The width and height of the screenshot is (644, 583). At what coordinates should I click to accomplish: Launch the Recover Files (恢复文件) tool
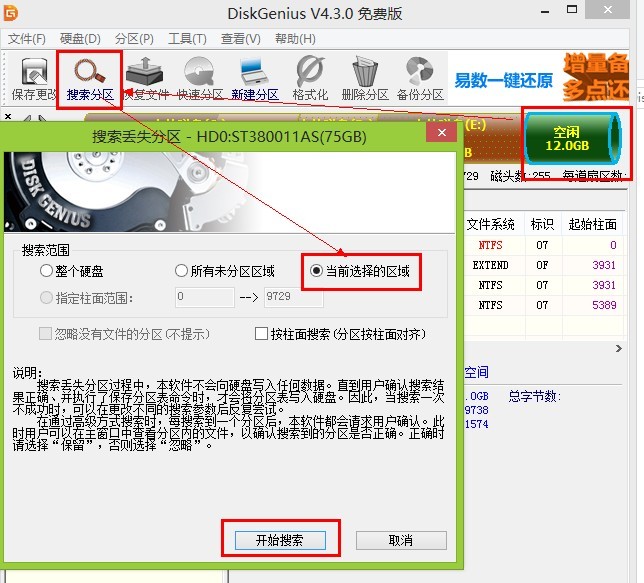(x=145, y=79)
